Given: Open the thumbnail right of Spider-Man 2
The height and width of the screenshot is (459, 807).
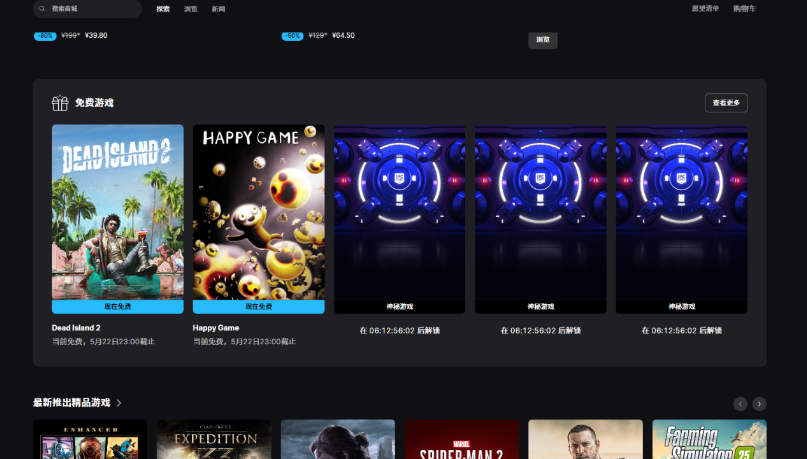Looking at the screenshot, I should [x=586, y=439].
